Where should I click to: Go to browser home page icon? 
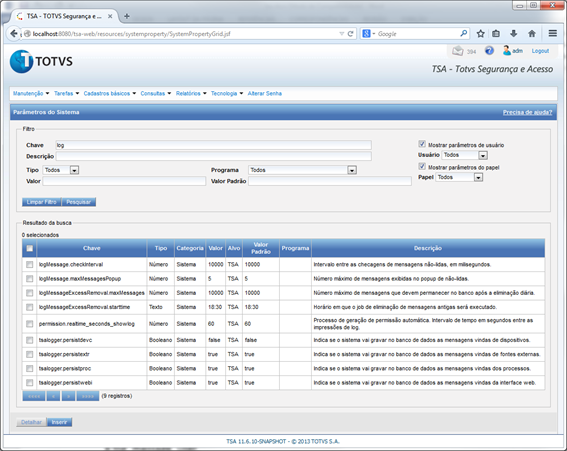click(x=532, y=34)
